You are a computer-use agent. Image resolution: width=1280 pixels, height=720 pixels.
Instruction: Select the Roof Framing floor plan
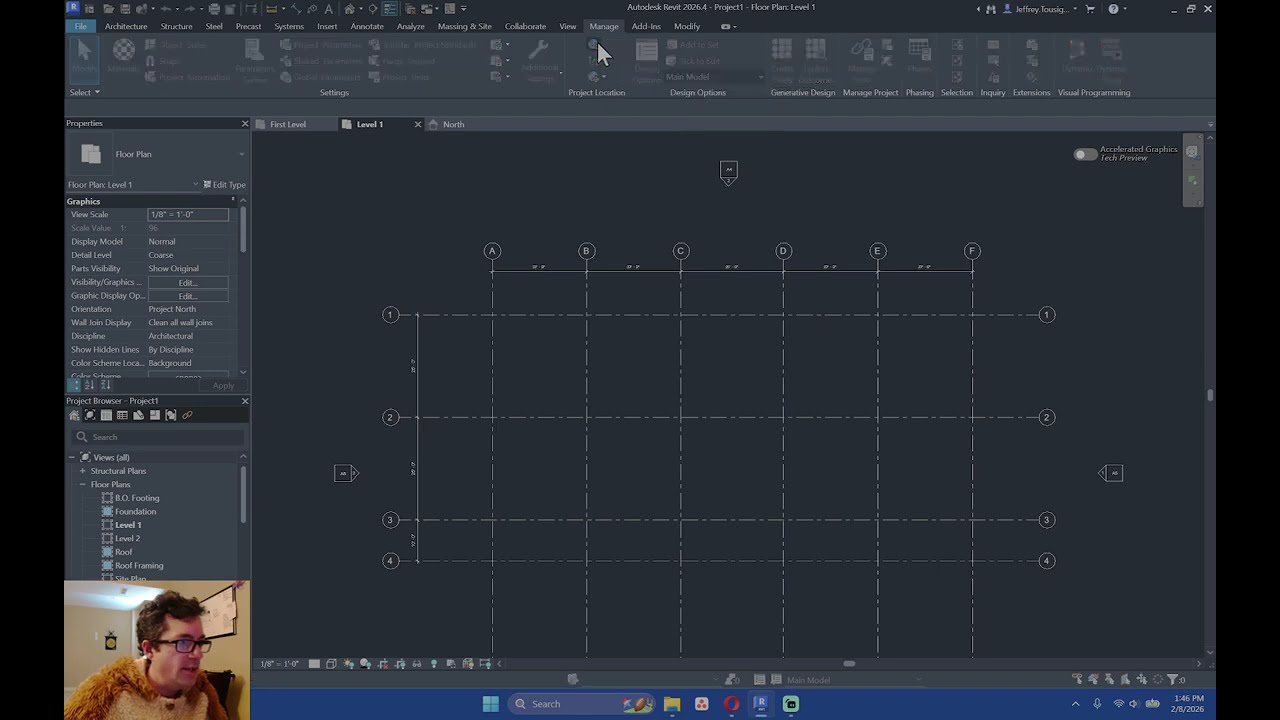coord(139,565)
